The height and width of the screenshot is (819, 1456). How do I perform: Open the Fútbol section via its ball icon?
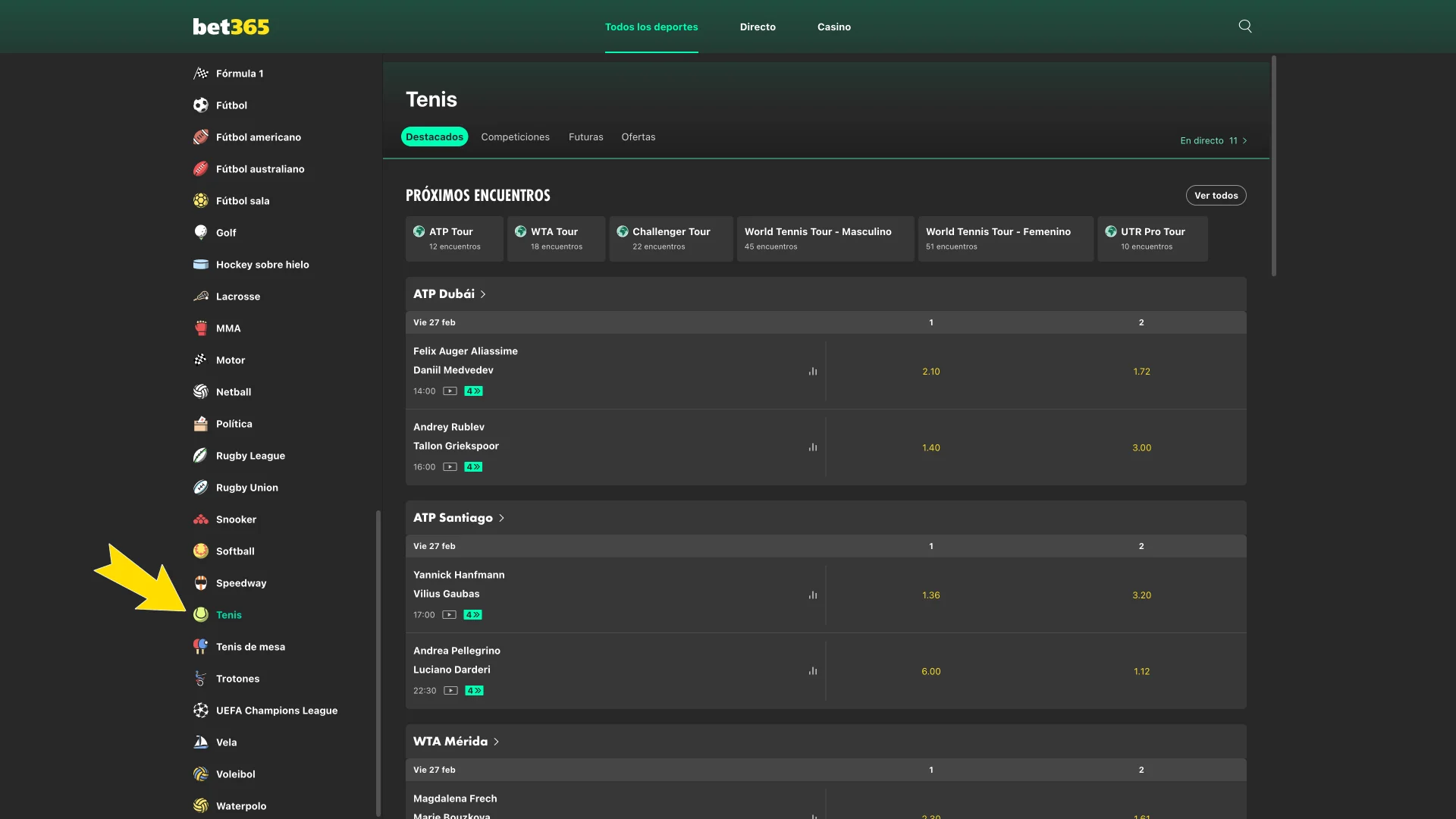tap(200, 105)
